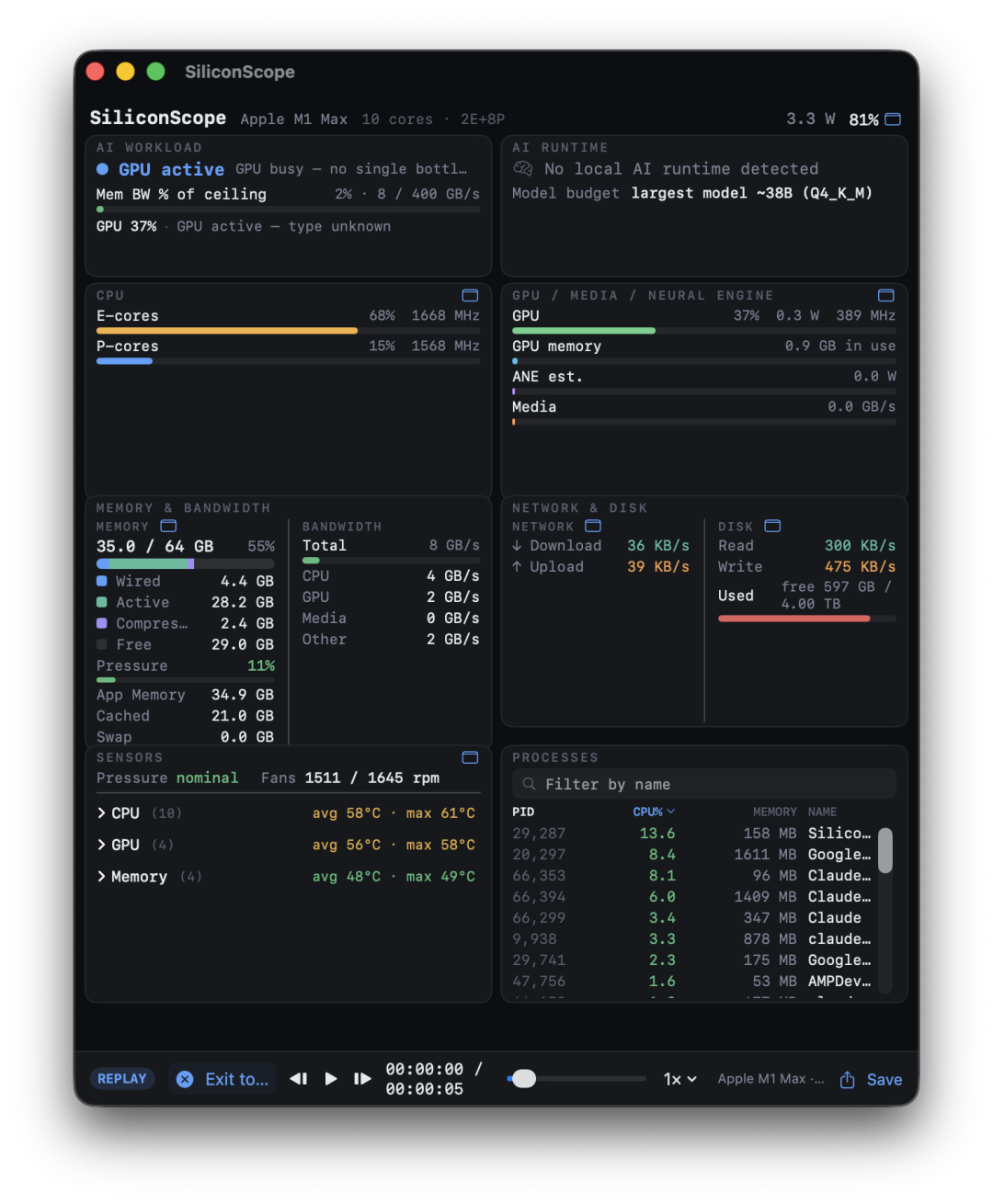This screenshot has height=1204, width=993.
Task: Click the replay timeline slider knob
Action: tap(523, 1078)
